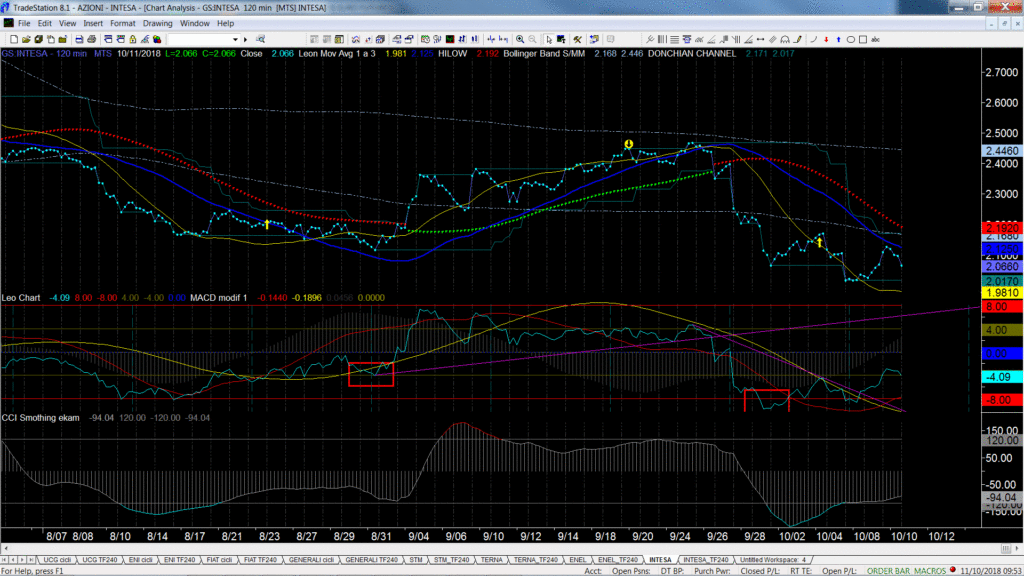
Task: Open the Drawing menu
Action: 157,24
